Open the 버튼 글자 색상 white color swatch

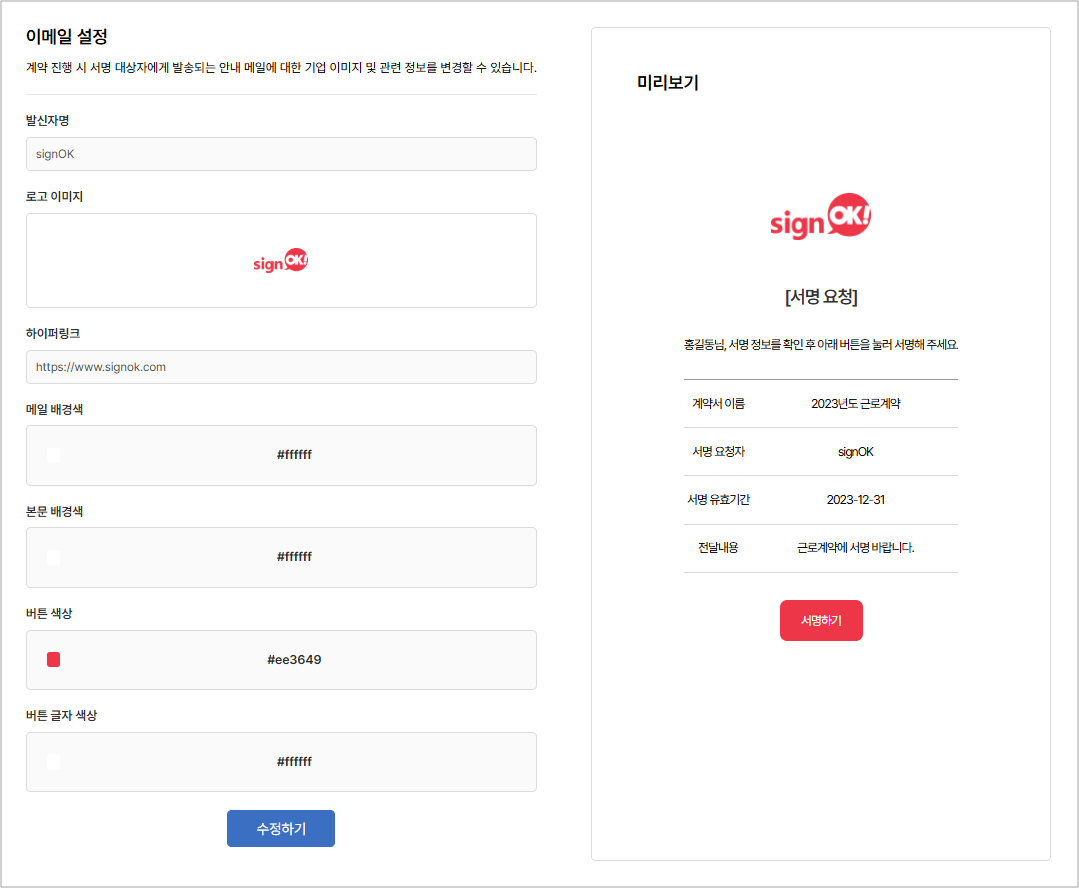pyautogui.click(x=54, y=761)
